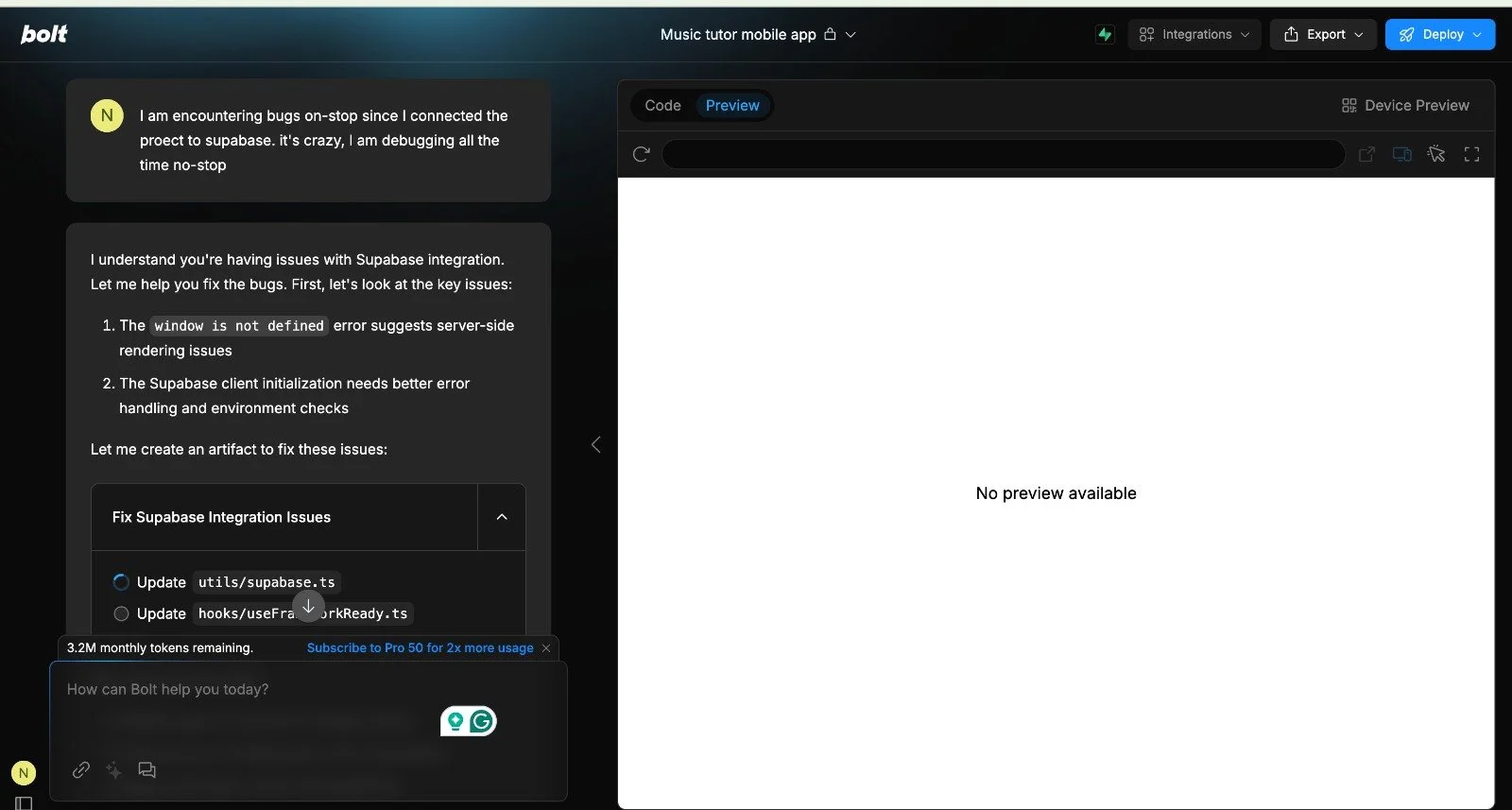Click the hooks/useFrameworkReady.ts file chip
1512x810 pixels.
coord(303,613)
